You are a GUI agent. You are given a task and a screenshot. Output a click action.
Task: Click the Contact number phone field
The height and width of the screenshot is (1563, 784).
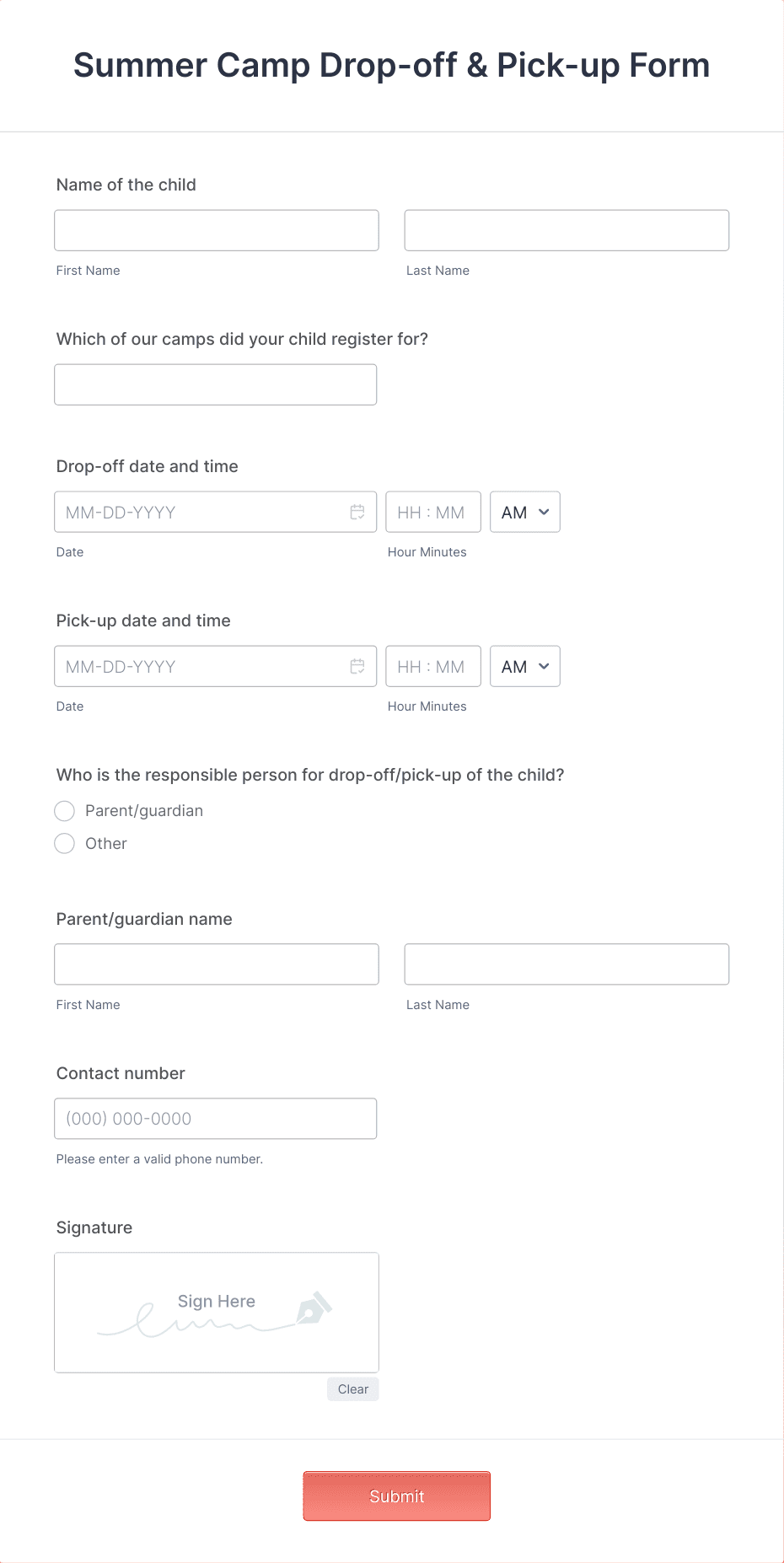click(216, 1119)
